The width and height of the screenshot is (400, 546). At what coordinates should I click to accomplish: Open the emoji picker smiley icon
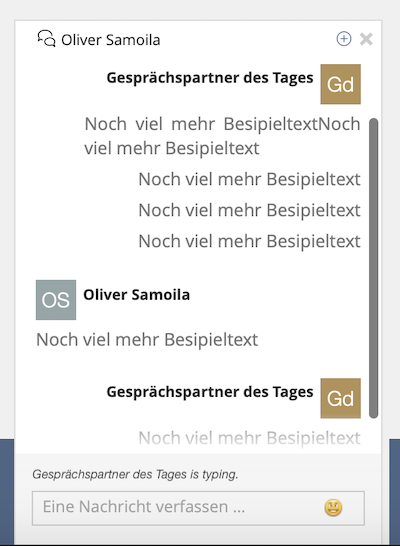(333, 507)
